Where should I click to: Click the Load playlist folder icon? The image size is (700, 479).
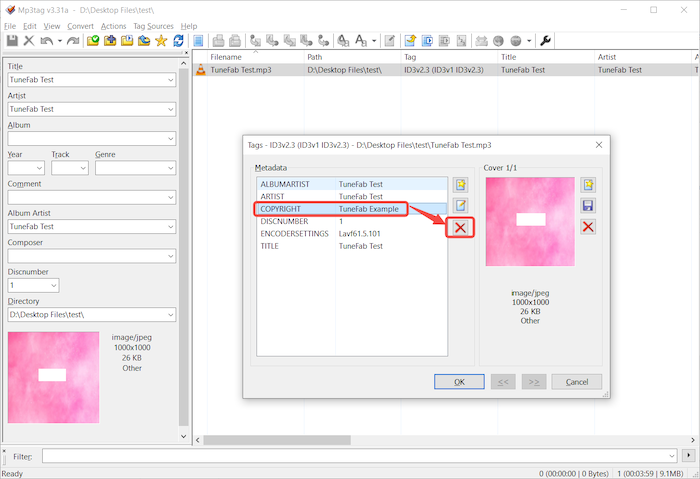tap(127, 41)
